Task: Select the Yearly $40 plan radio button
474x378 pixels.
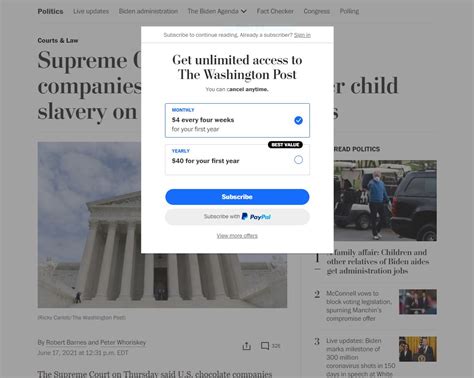Action: point(298,160)
